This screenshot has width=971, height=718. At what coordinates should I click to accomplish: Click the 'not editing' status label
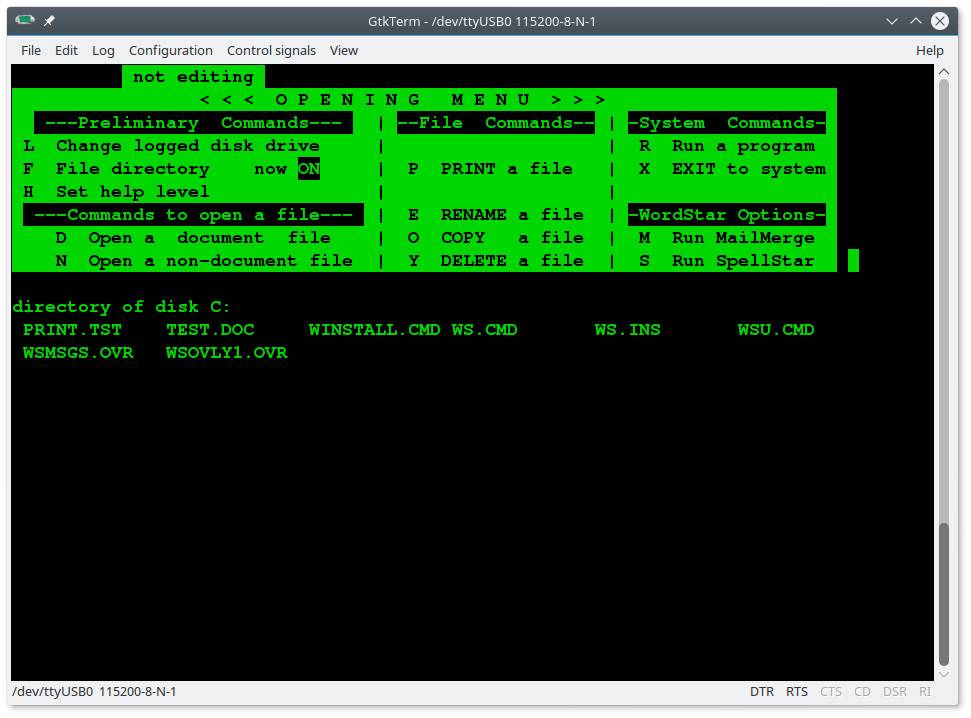193,77
